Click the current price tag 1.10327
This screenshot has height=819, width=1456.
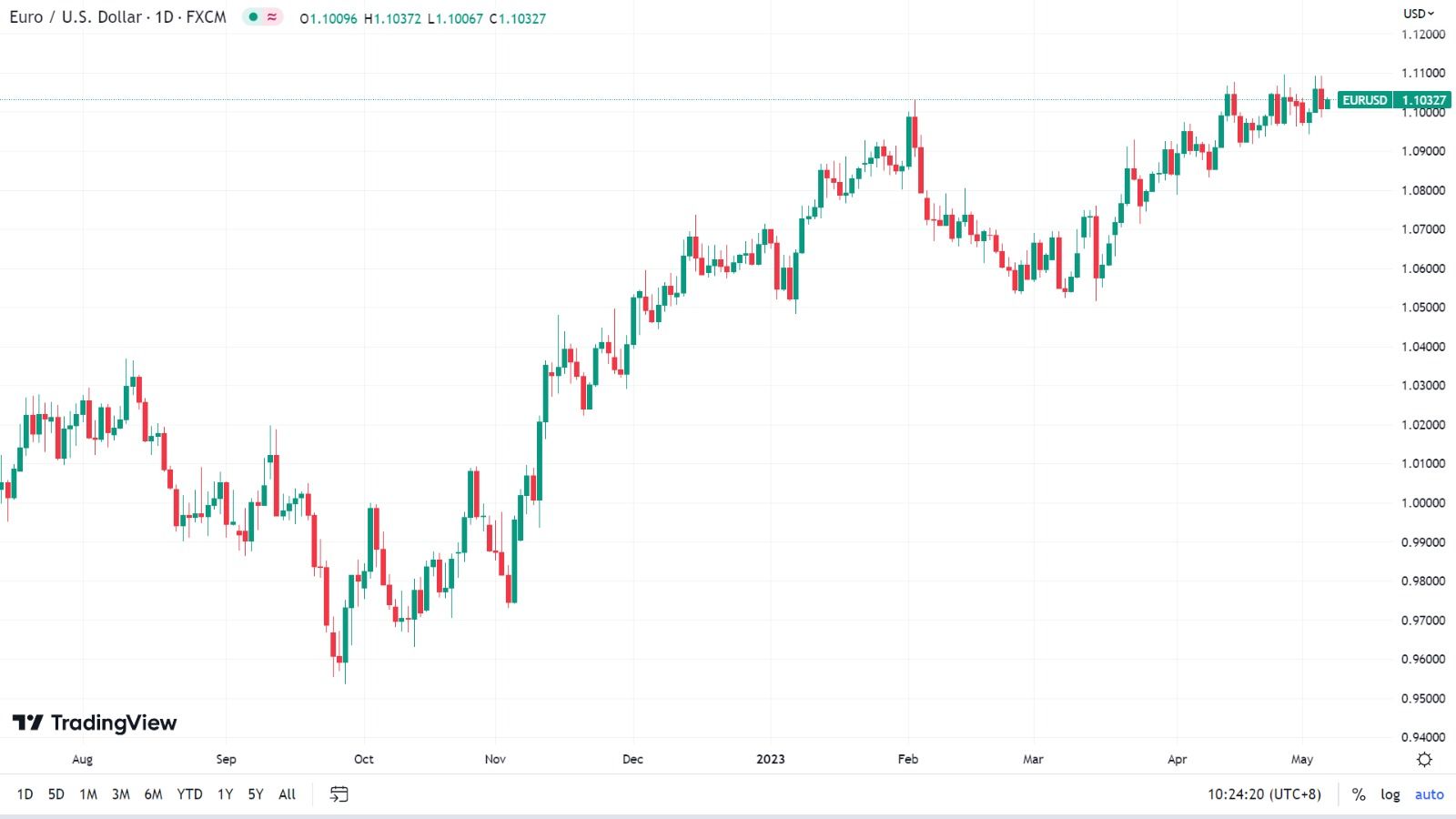(x=1423, y=100)
